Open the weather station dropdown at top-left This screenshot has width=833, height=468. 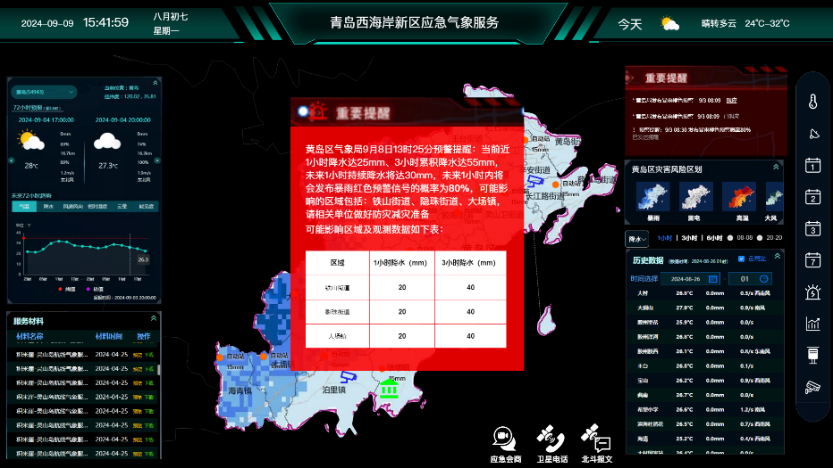(x=44, y=92)
